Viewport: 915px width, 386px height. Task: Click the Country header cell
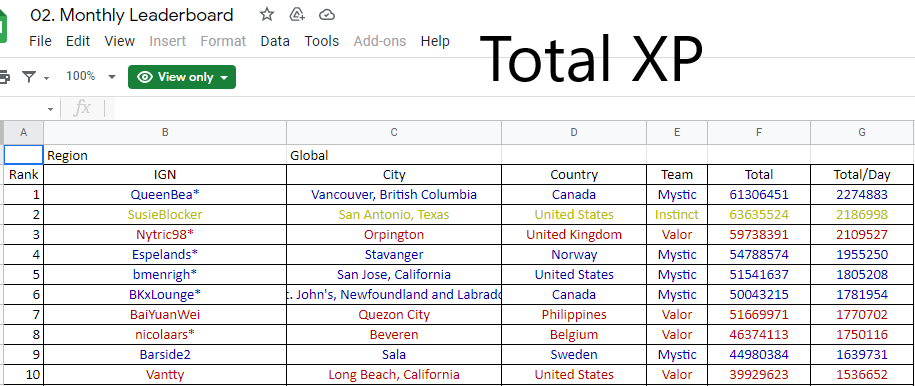click(x=574, y=175)
